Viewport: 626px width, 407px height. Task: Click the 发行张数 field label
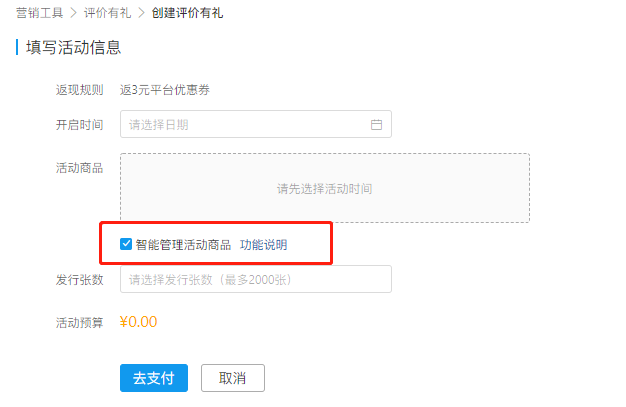[79, 280]
